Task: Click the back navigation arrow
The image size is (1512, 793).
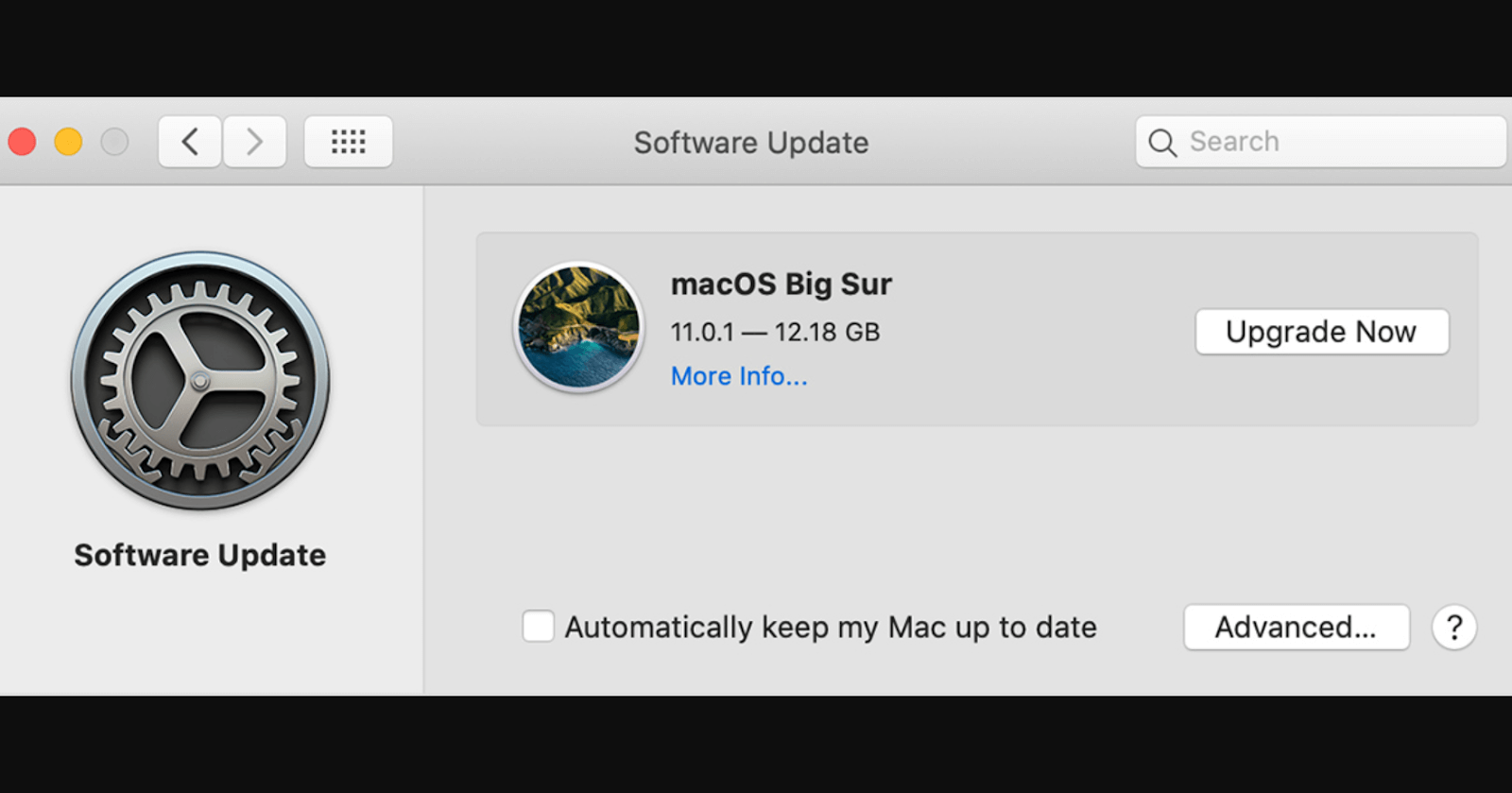Action: (x=188, y=142)
